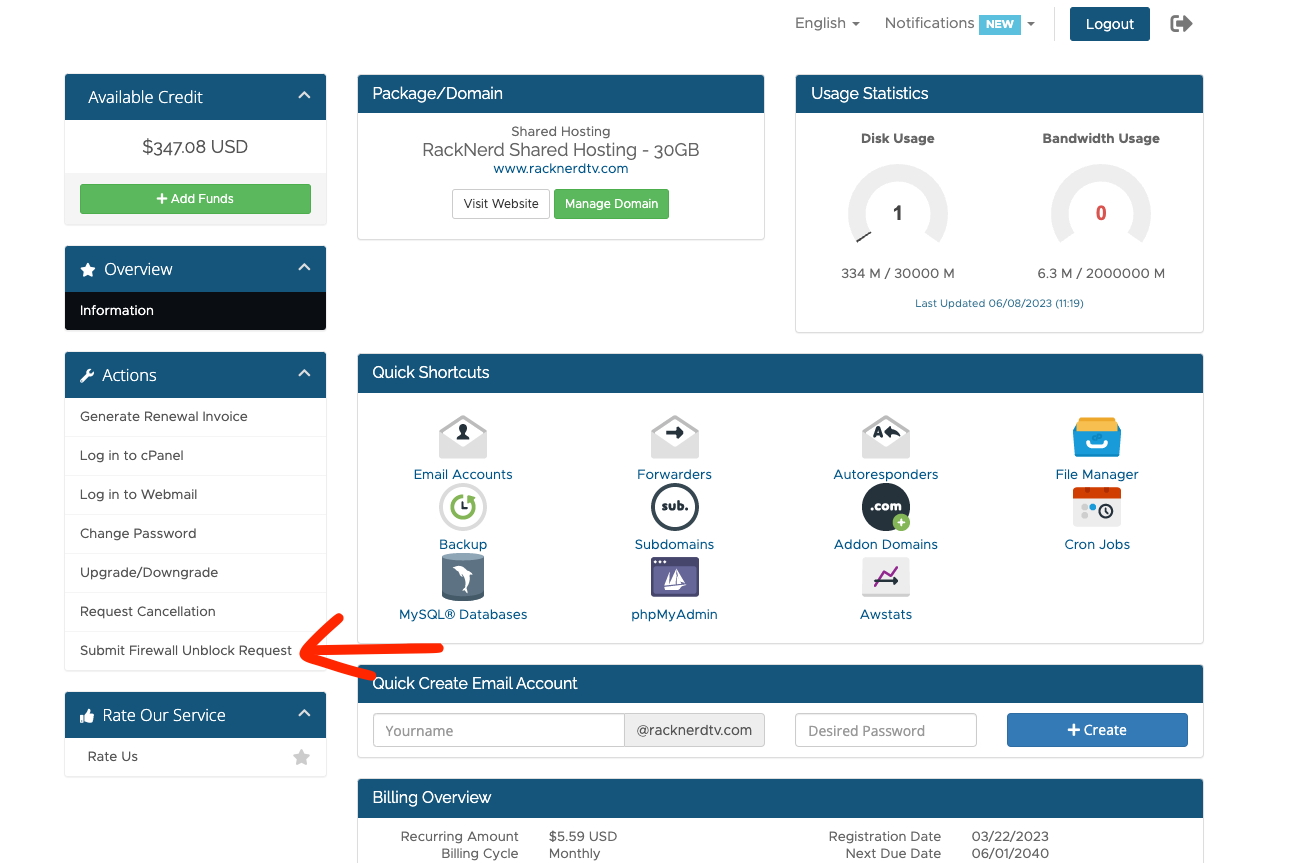
Task: Open phpMyAdmin from Quick Shortcuts
Action: point(674,577)
